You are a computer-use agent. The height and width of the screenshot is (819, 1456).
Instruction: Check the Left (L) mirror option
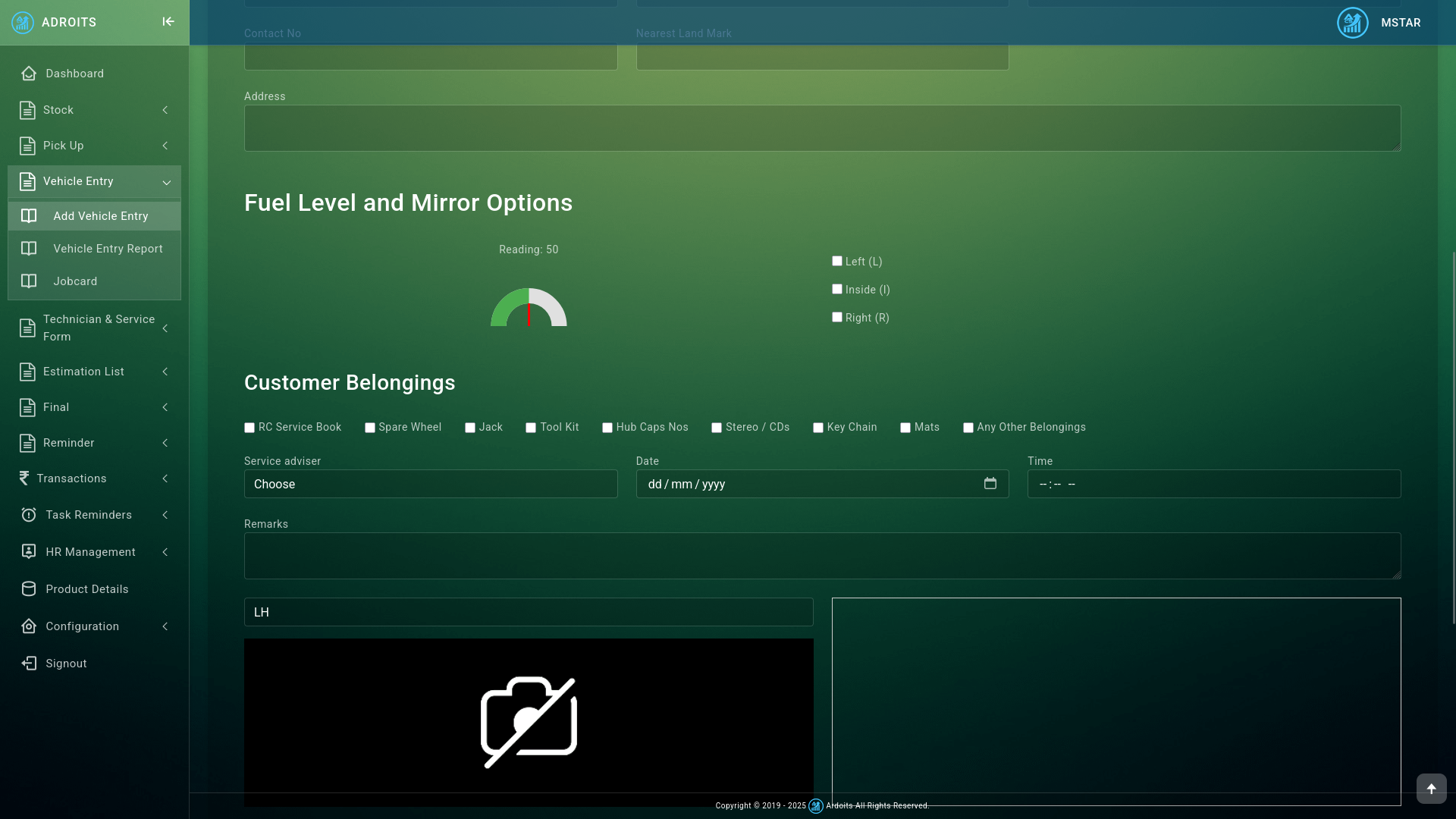click(837, 261)
